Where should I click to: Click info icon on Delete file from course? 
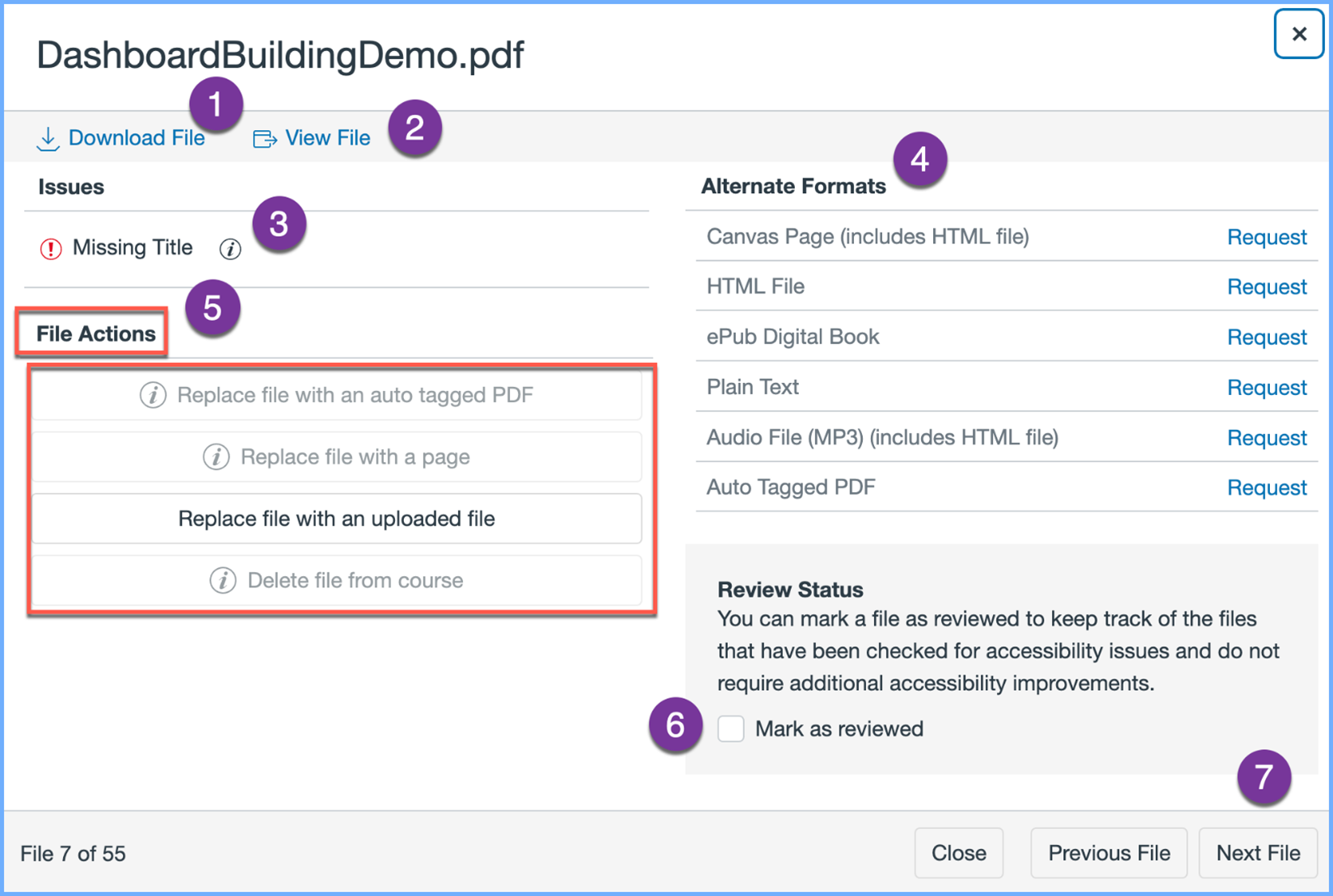pos(223,580)
